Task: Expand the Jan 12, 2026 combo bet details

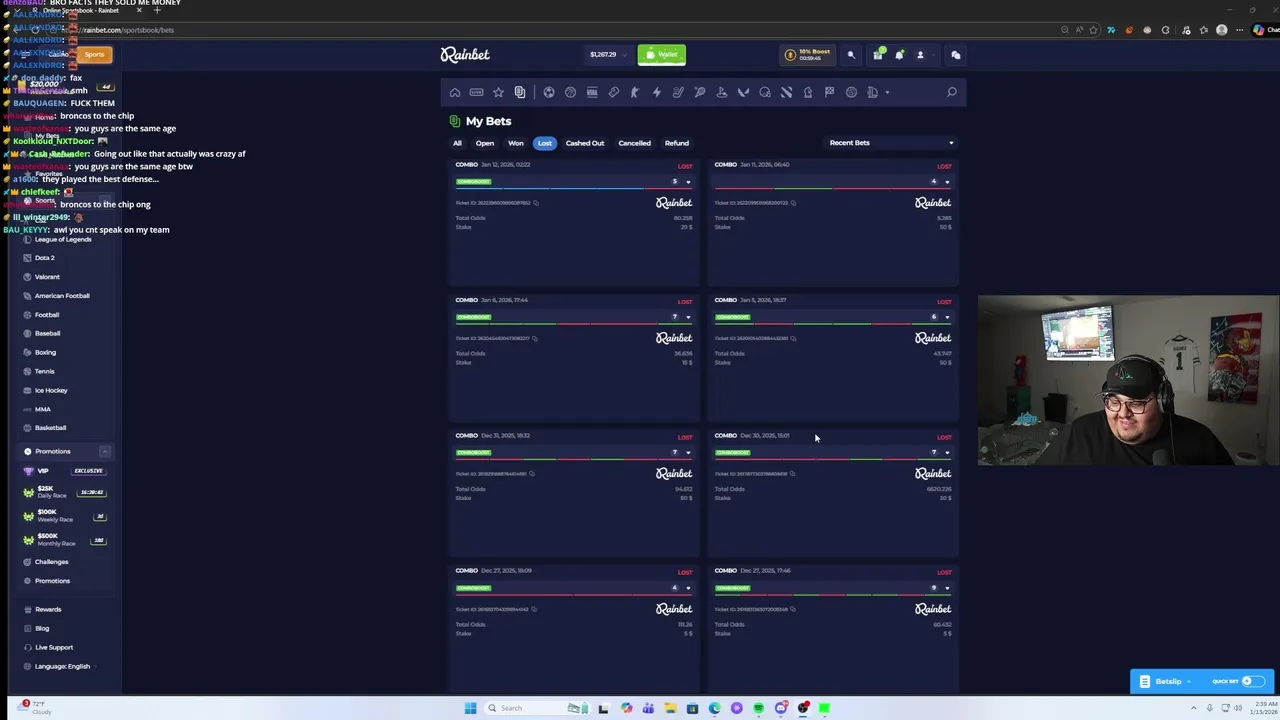Action: [x=688, y=182]
